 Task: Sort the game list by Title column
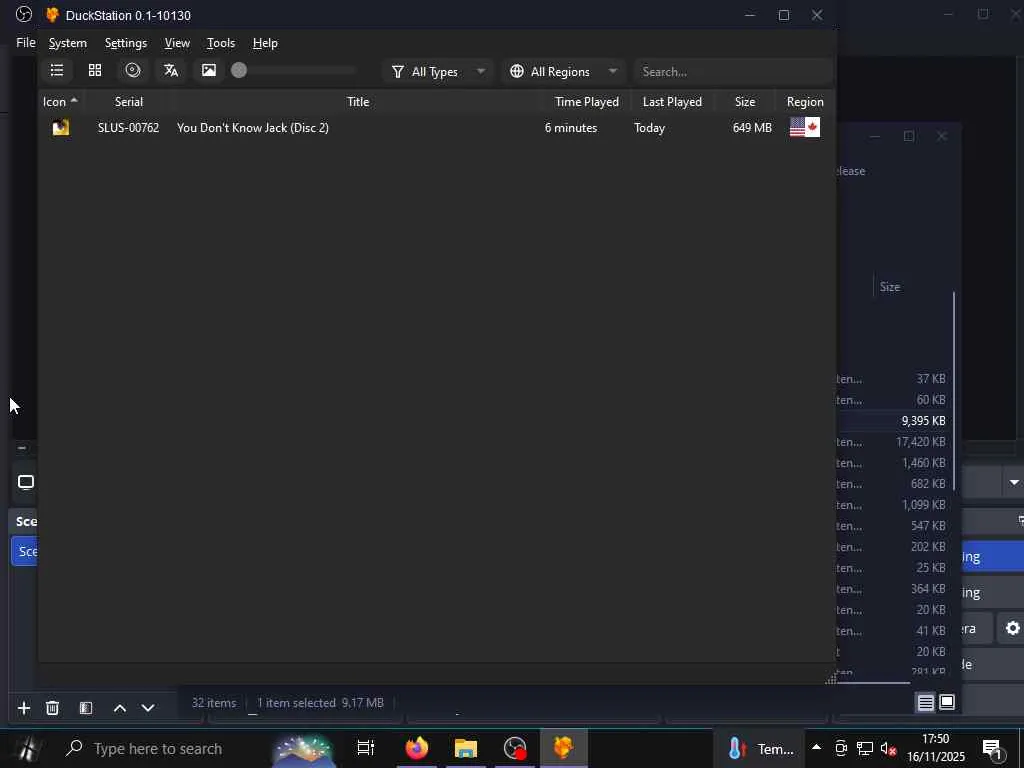click(x=358, y=102)
